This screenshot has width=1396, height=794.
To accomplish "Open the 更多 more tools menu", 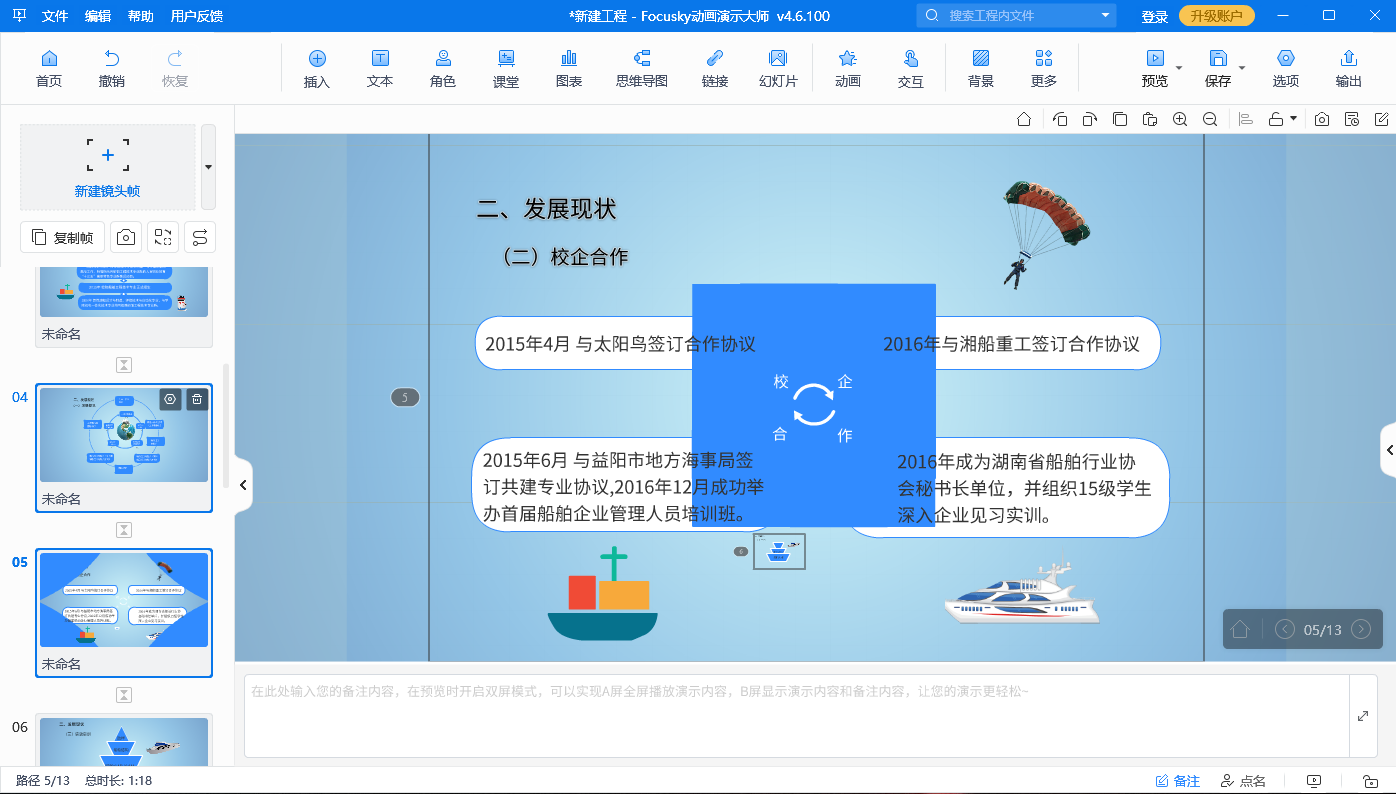I will click(1044, 68).
